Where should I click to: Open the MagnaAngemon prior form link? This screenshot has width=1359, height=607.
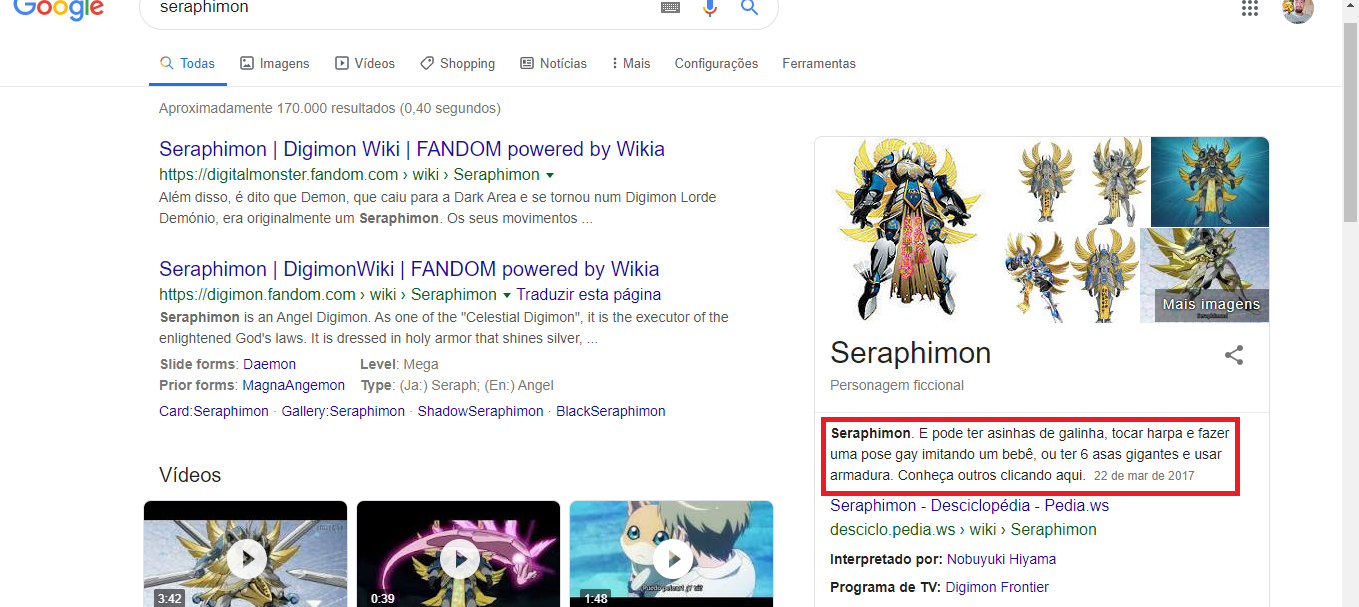tap(293, 385)
